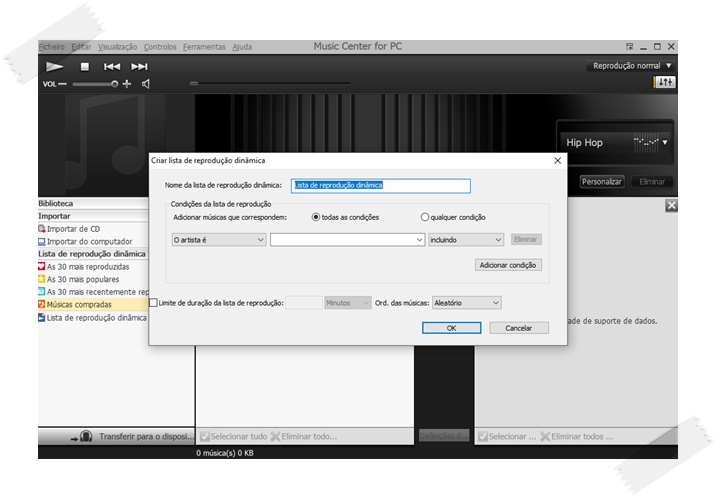Click the playlist name input field
Screen dimensions: 717x497
(x=380, y=186)
